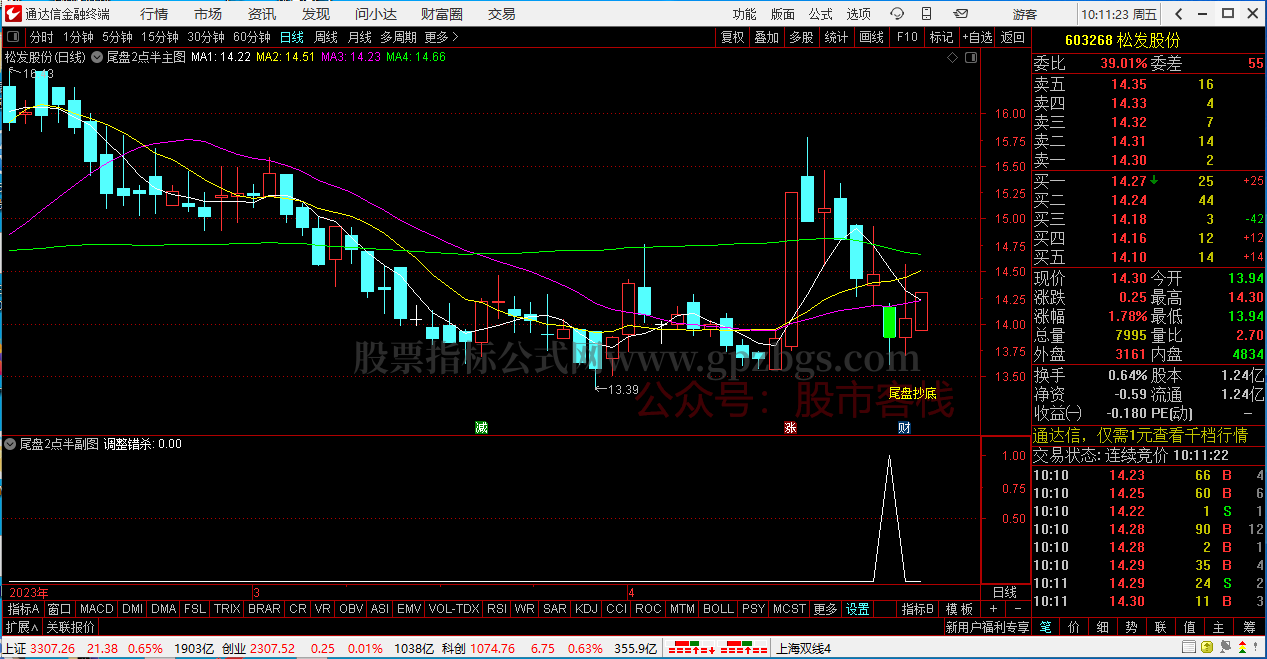Click the back arrow icon in title bar

1178,14
